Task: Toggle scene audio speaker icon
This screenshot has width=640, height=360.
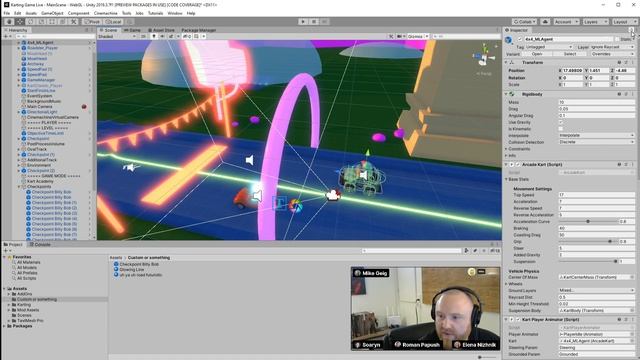Action: (x=162, y=36)
